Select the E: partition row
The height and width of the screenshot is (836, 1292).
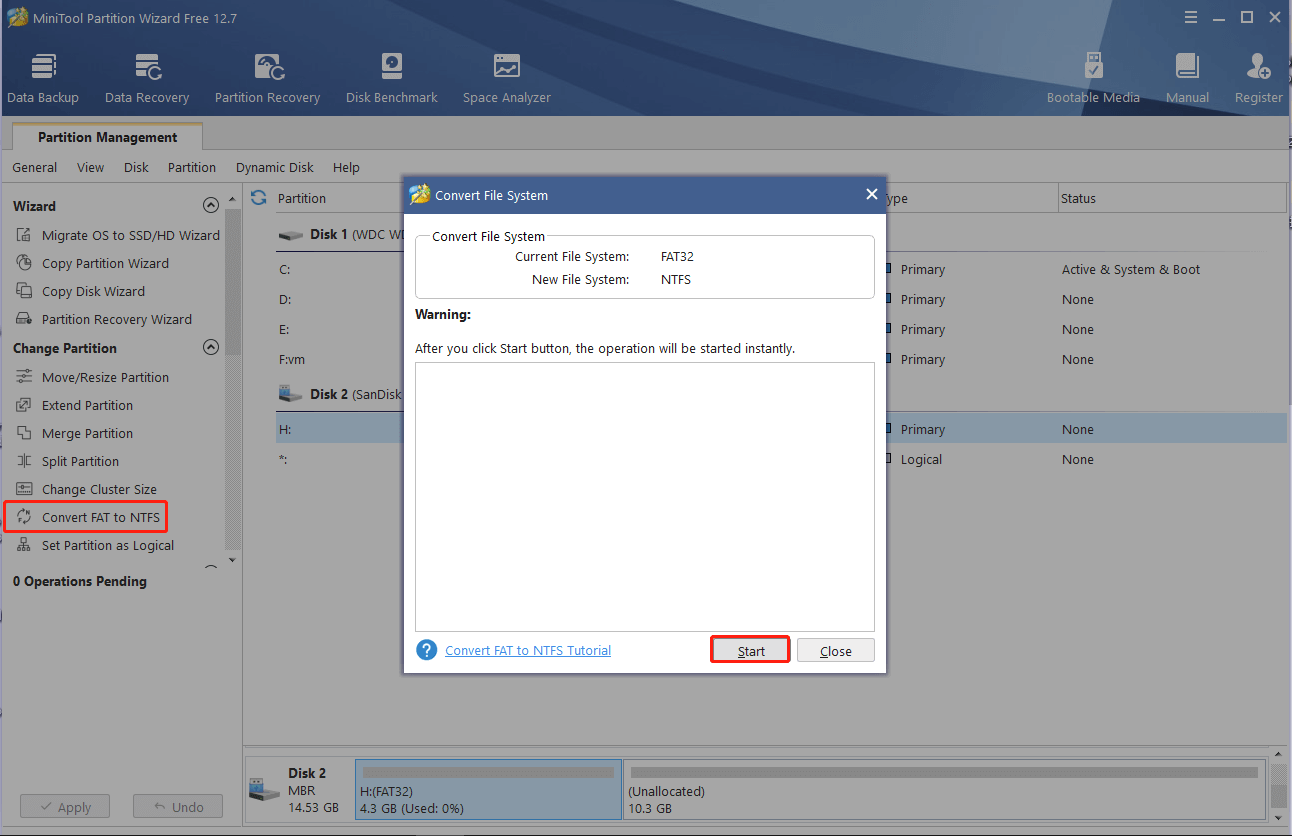[x=781, y=329]
